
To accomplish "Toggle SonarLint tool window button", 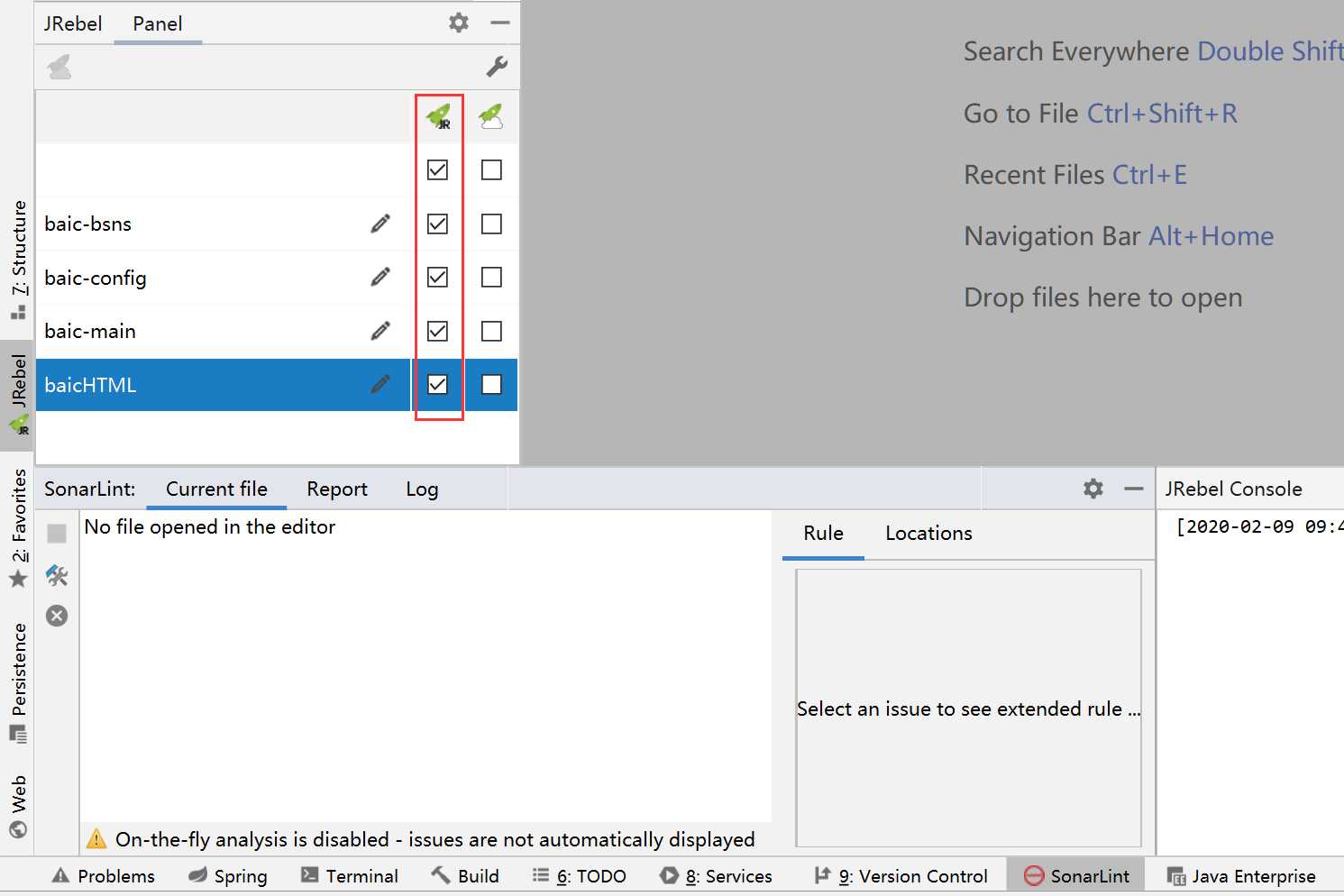I will tap(1076, 876).
